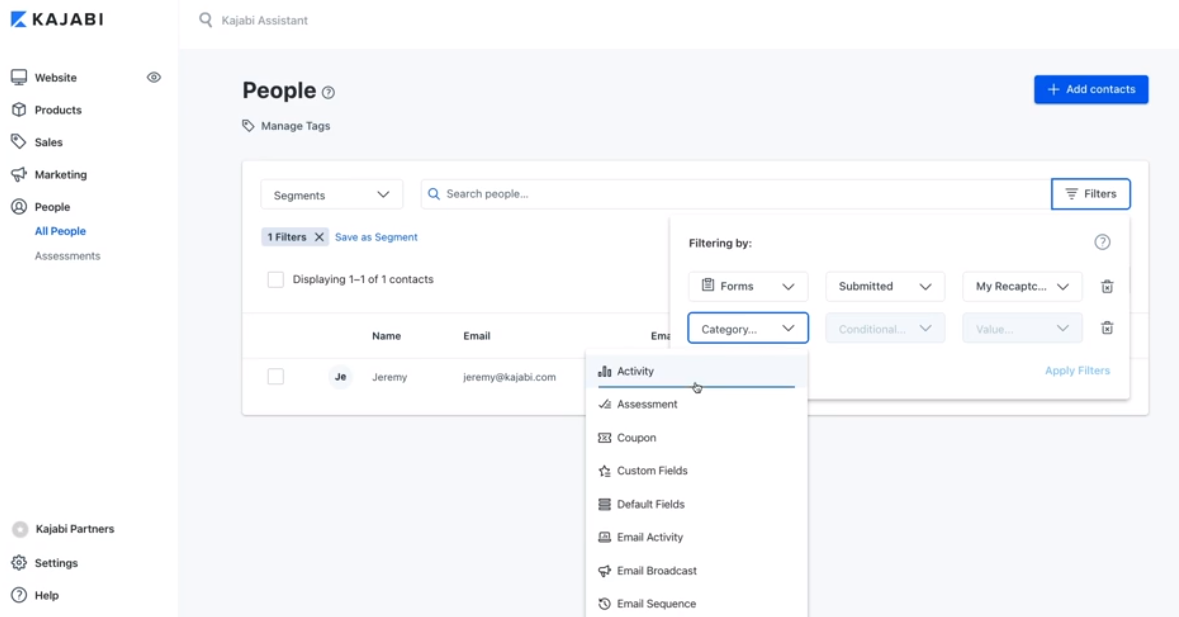The height and width of the screenshot is (617, 1179).
Task: Click Apply Filters
Action: [1077, 371]
